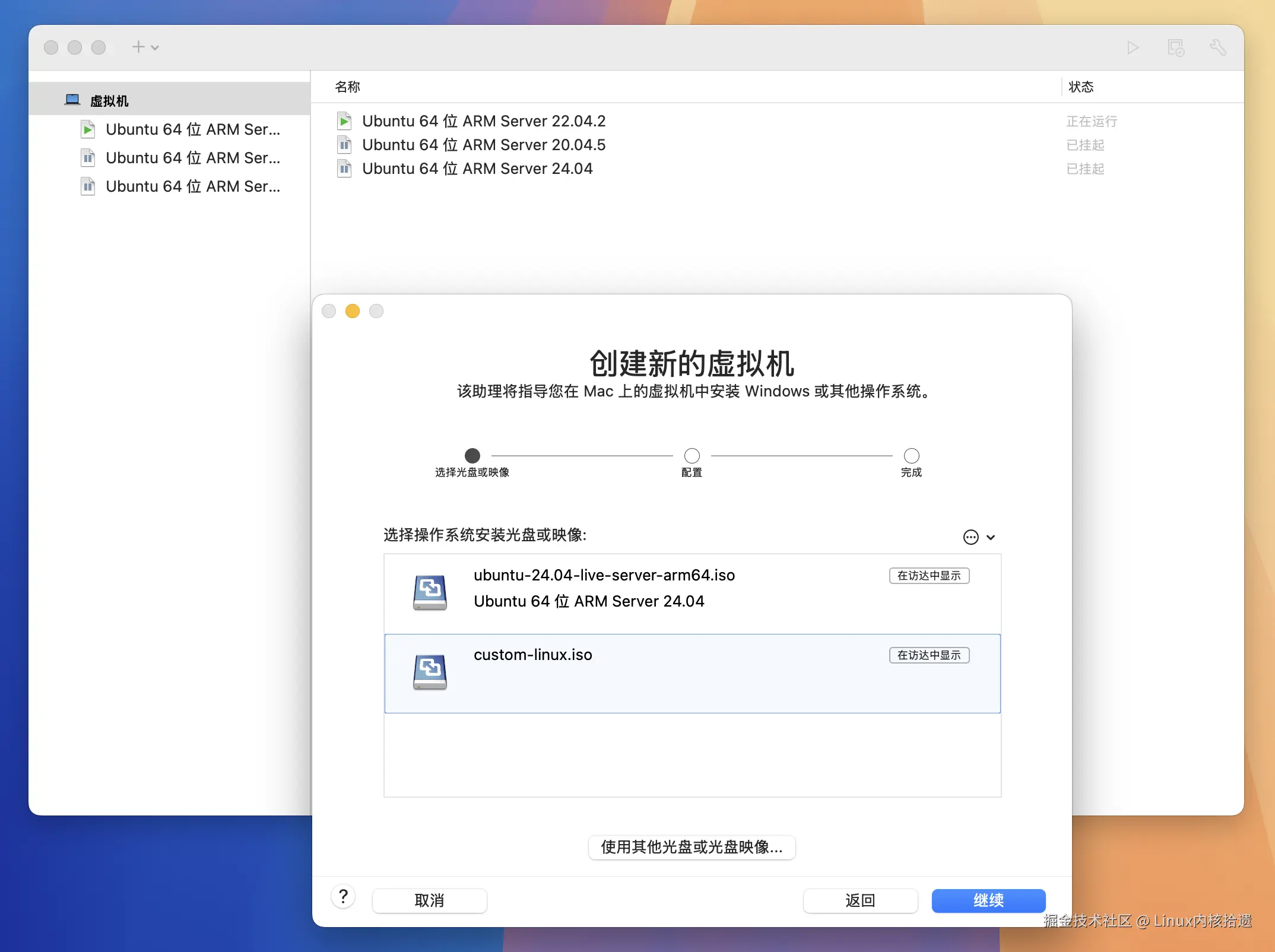Click 使用其他光盘或光盘映像 button

pos(692,847)
